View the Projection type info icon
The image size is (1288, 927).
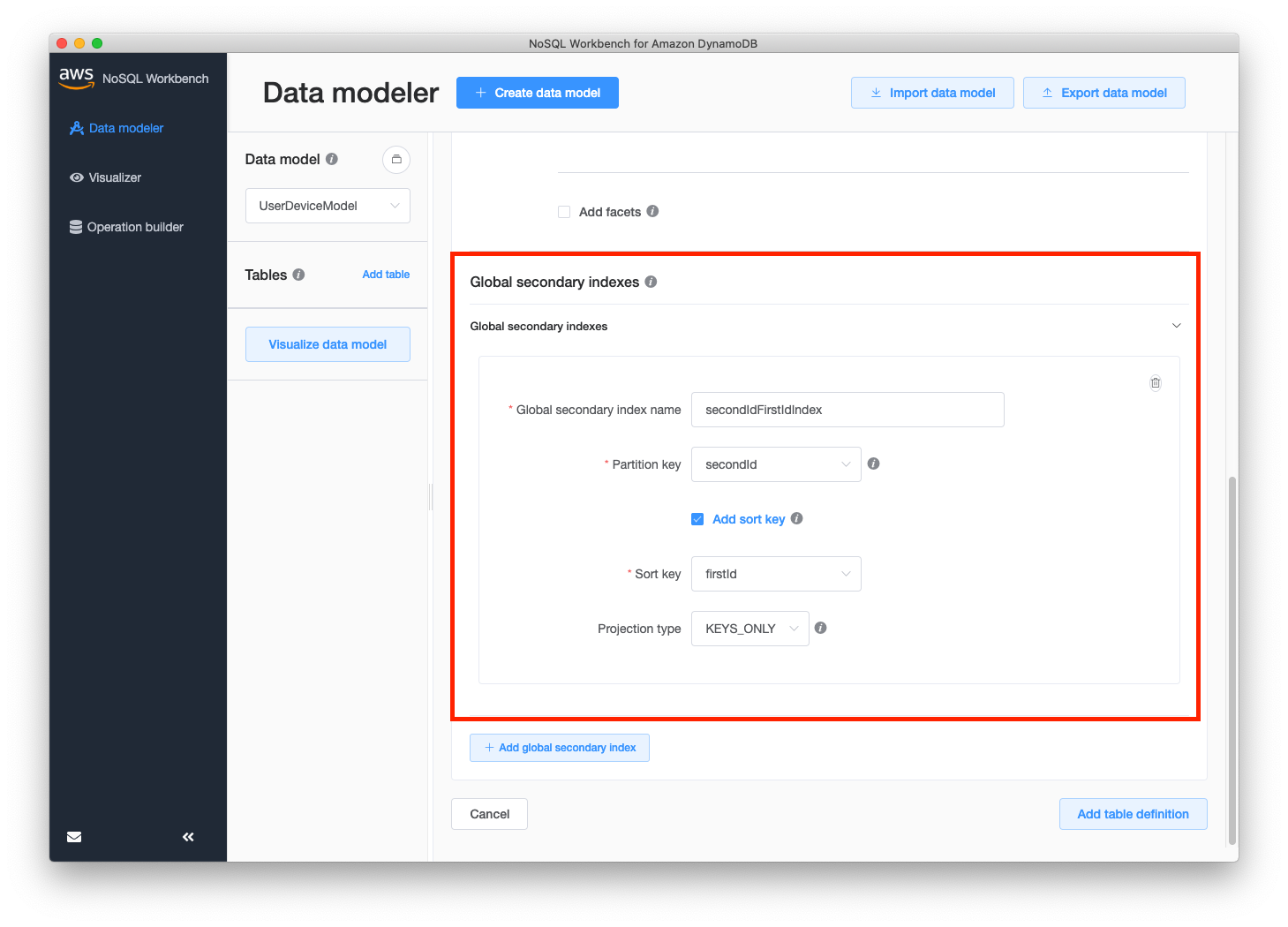pyautogui.click(x=820, y=628)
